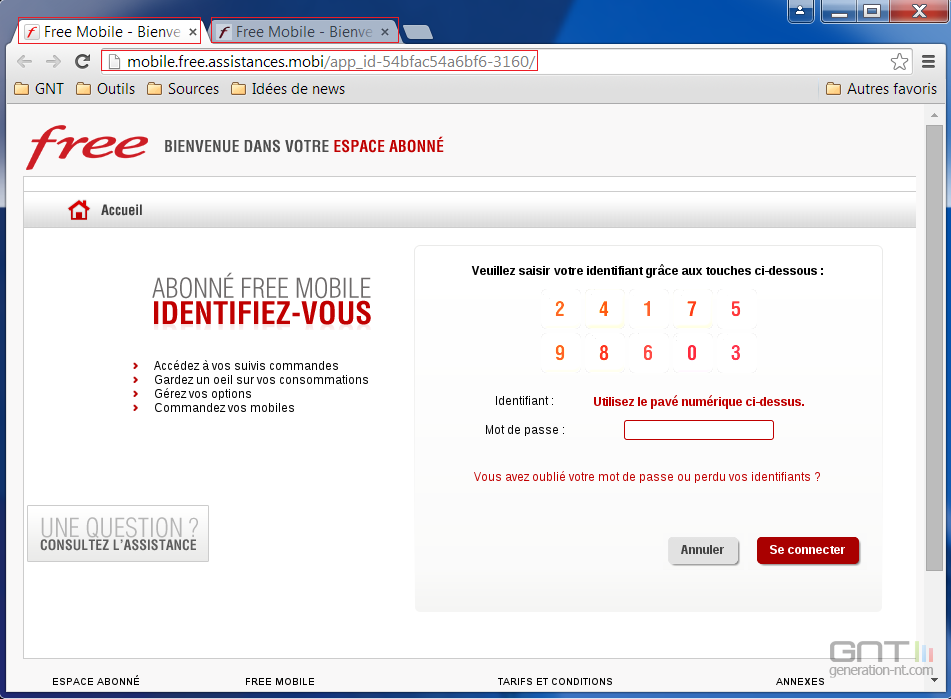Click the browser back arrow
951x699 pixels.
click(25, 61)
